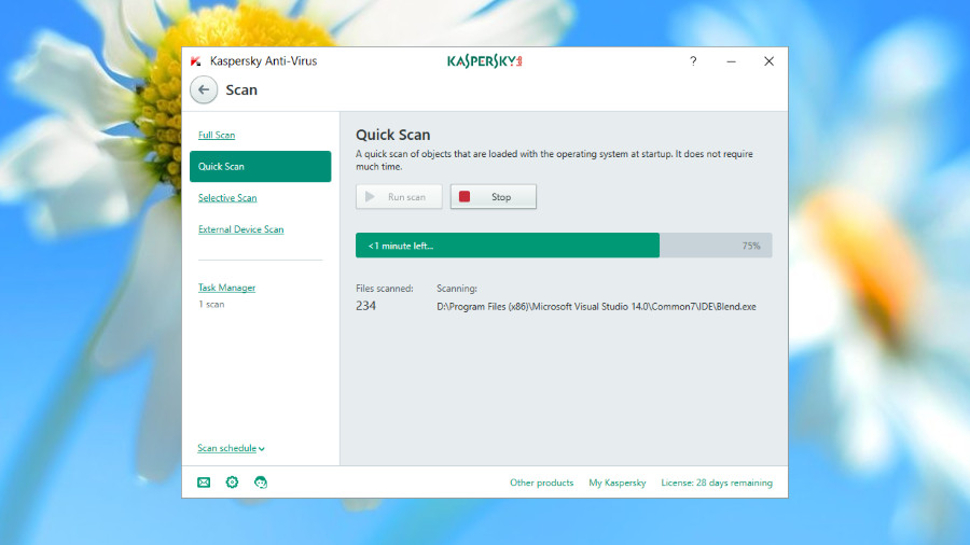Select the Quick Scan tab
The image size is (970, 545).
[260, 166]
